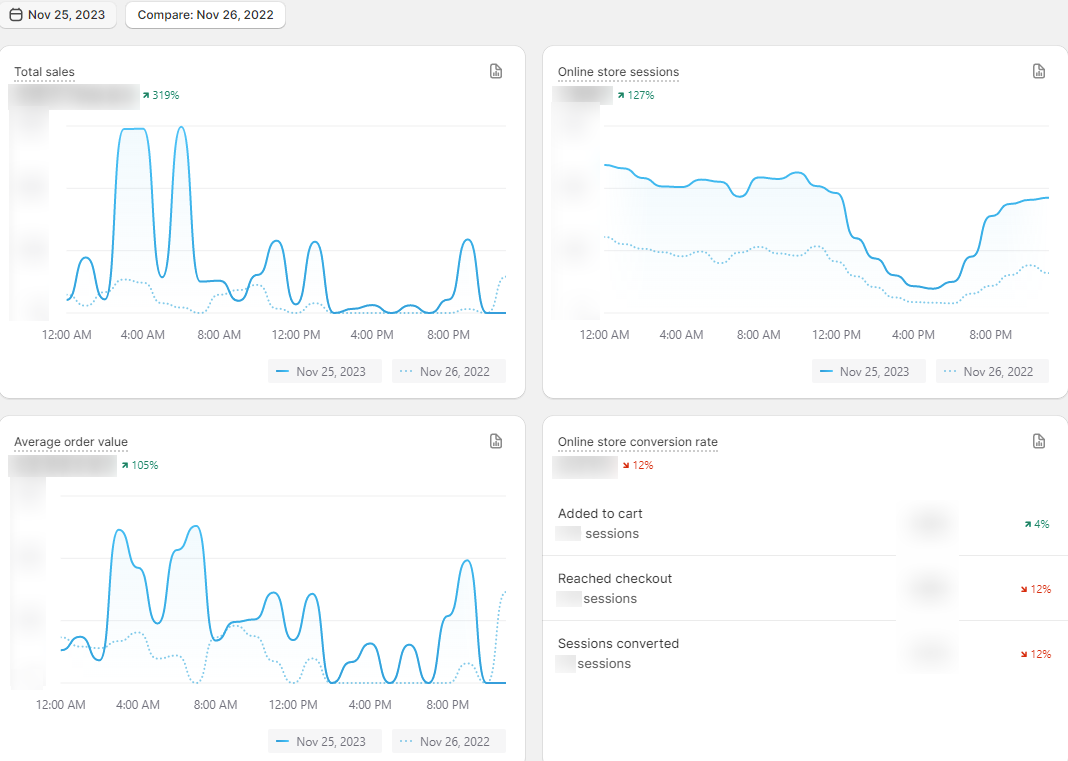The height and width of the screenshot is (761, 1068).
Task: Click 4:00 AM axis label in sessions chart
Action: point(681,335)
